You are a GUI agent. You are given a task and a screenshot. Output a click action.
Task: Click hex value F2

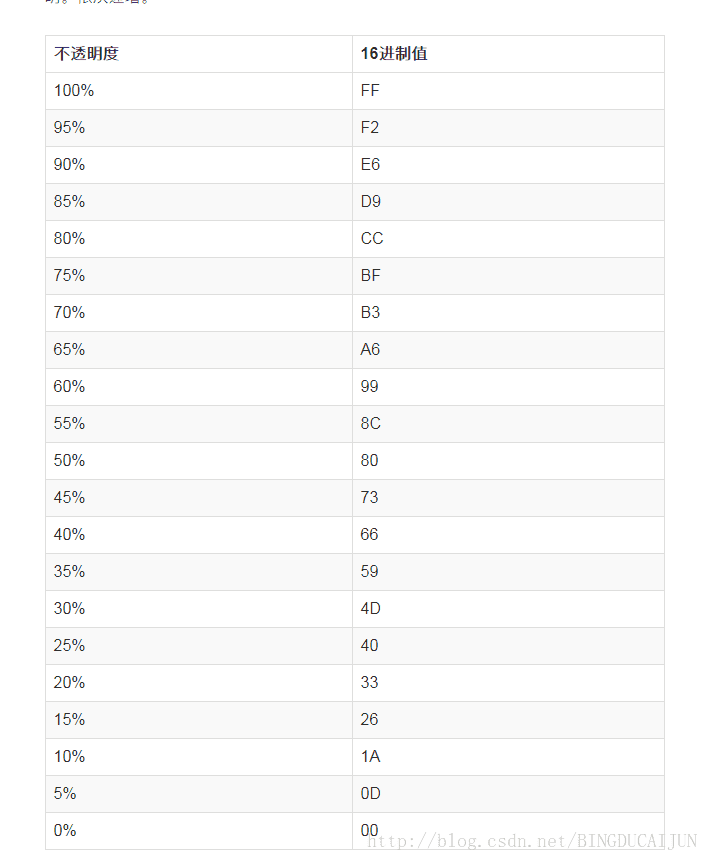point(508,128)
